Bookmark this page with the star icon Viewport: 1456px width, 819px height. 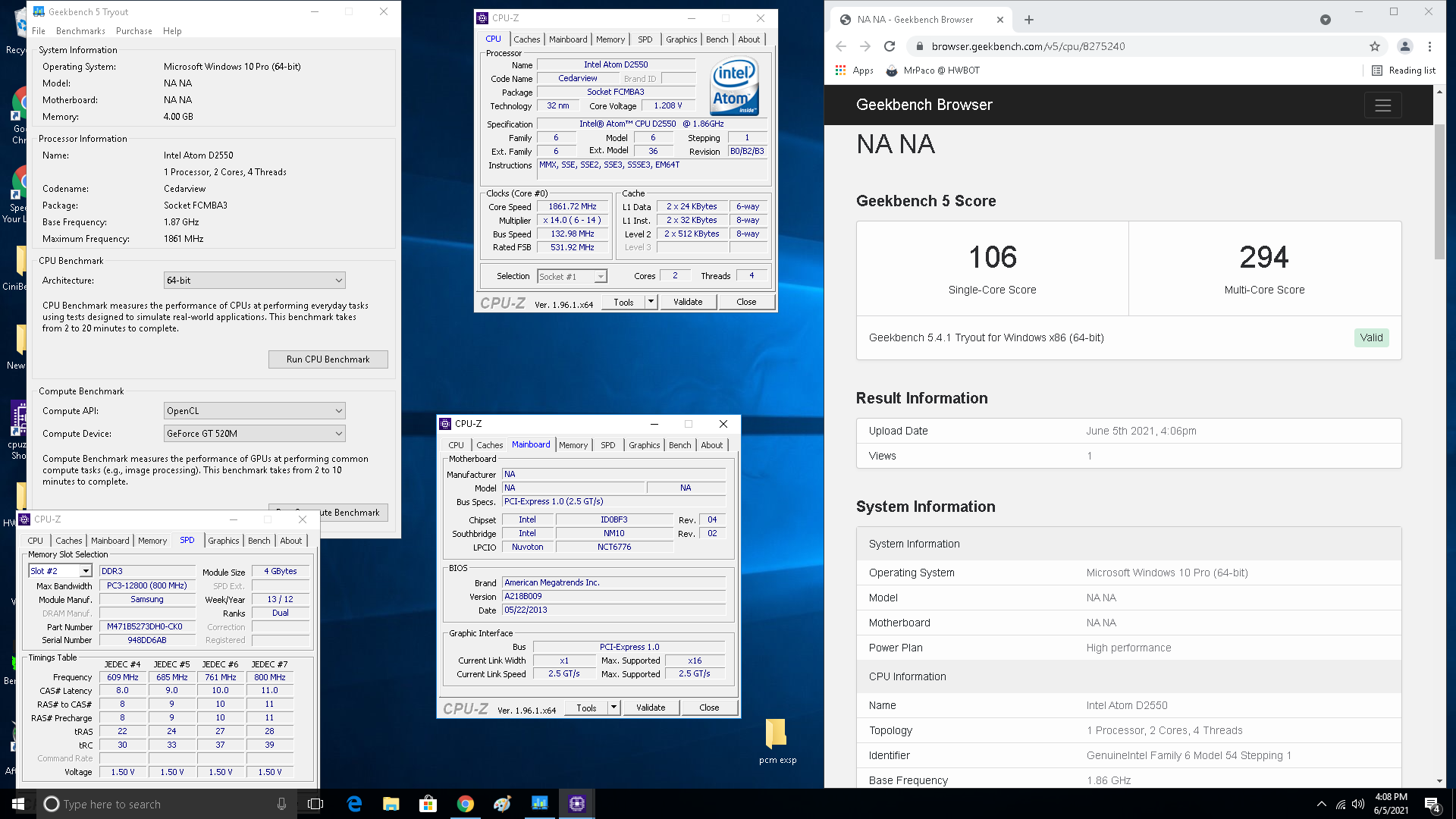point(1375,46)
